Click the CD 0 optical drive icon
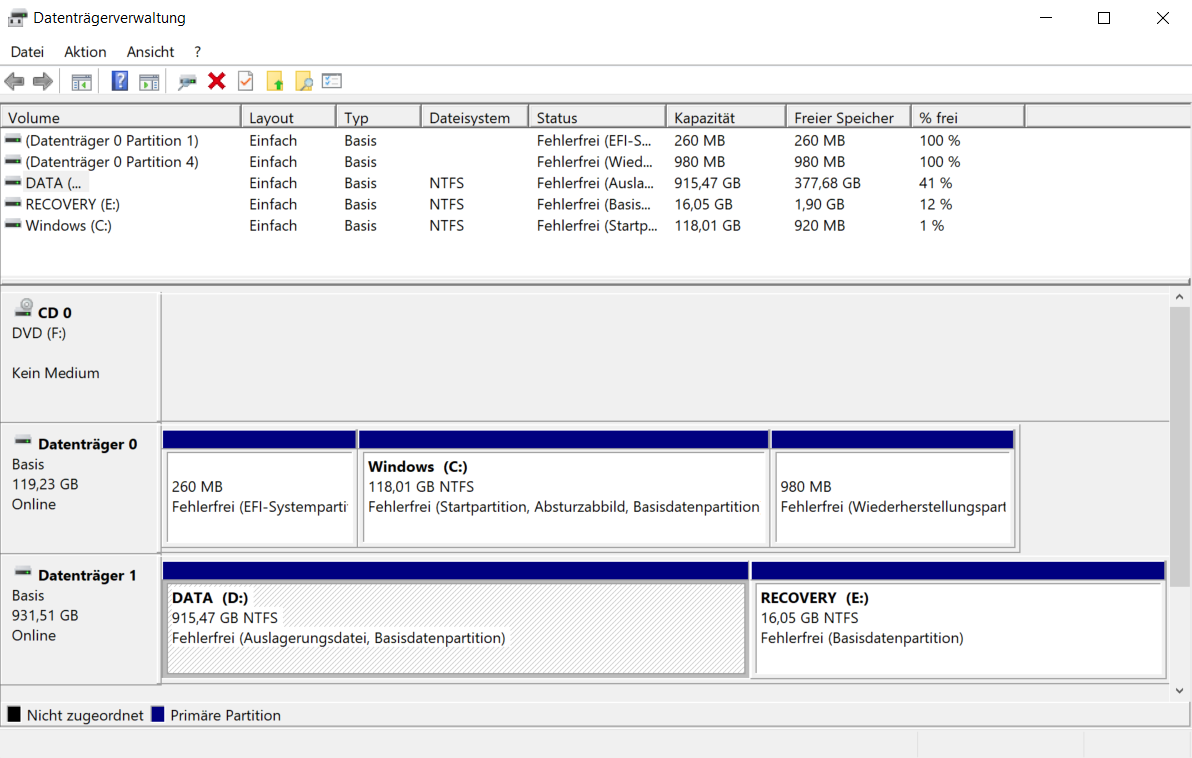This screenshot has height=758, width=1192. [24, 308]
